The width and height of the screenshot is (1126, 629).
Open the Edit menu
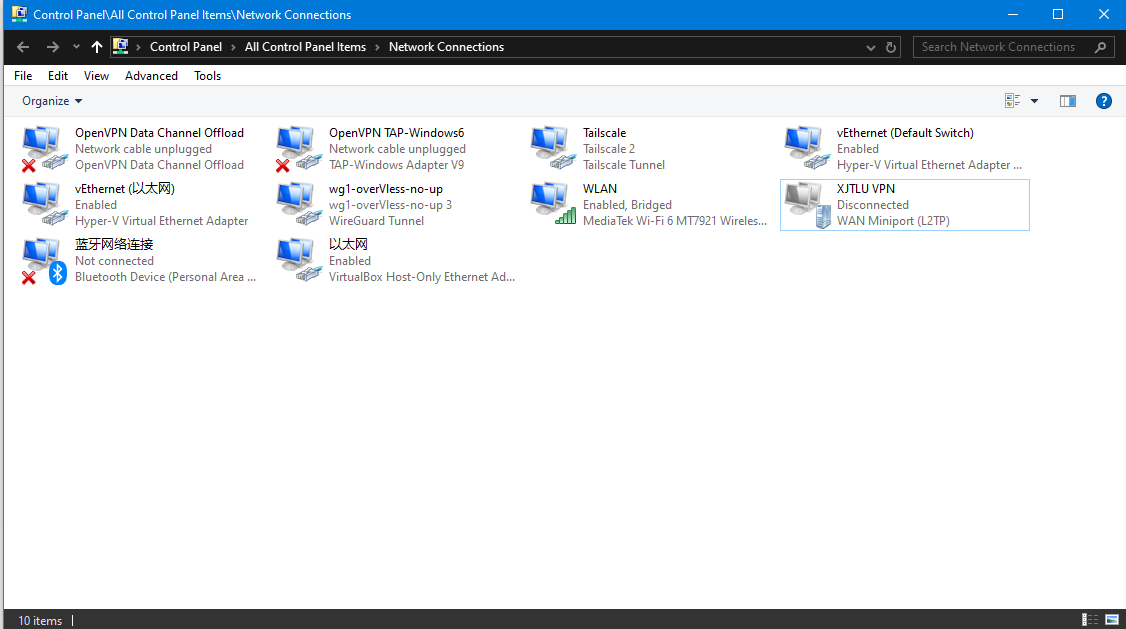pos(57,75)
